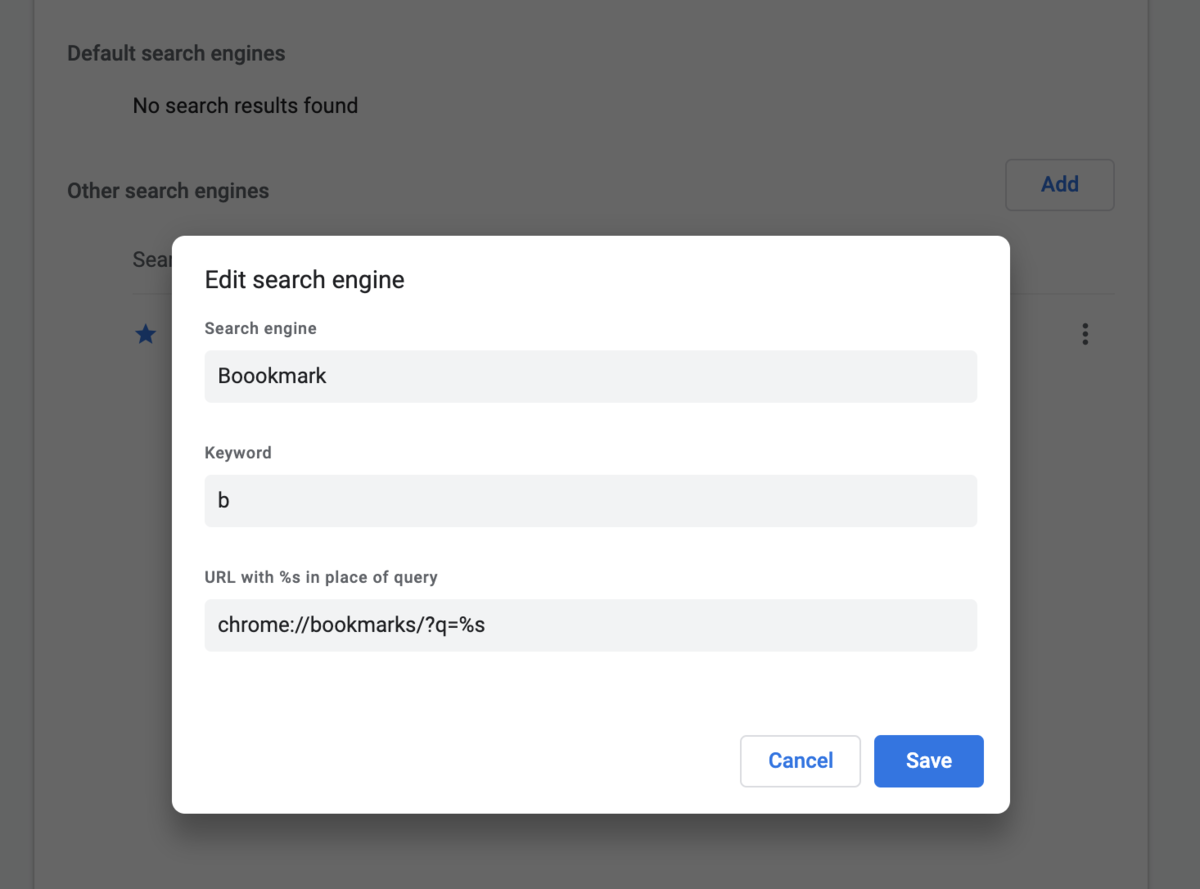
Task: Focus the Search engine field containing Boookmark
Action: click(x=591, y=376)
